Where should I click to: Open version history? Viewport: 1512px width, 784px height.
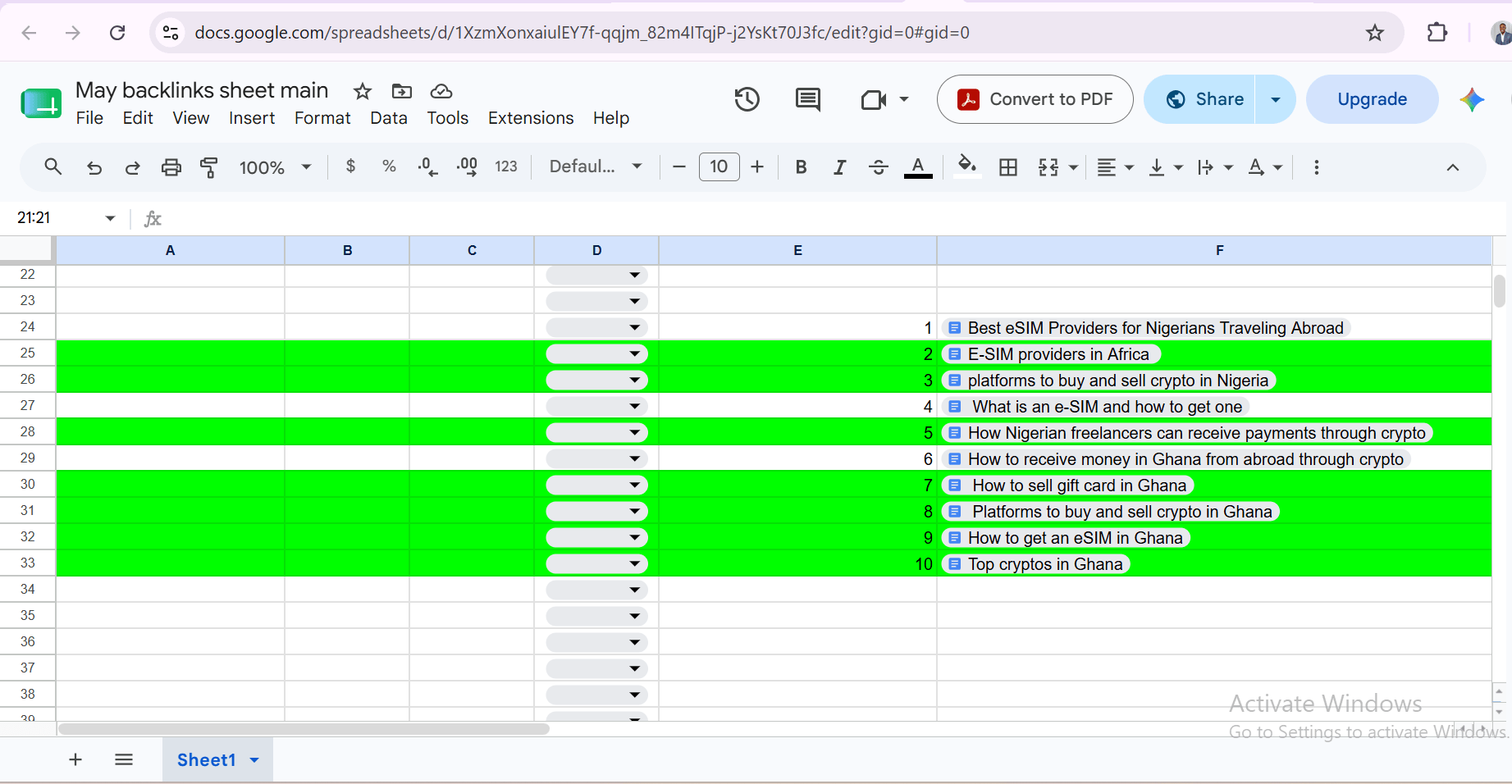[747, 99]
